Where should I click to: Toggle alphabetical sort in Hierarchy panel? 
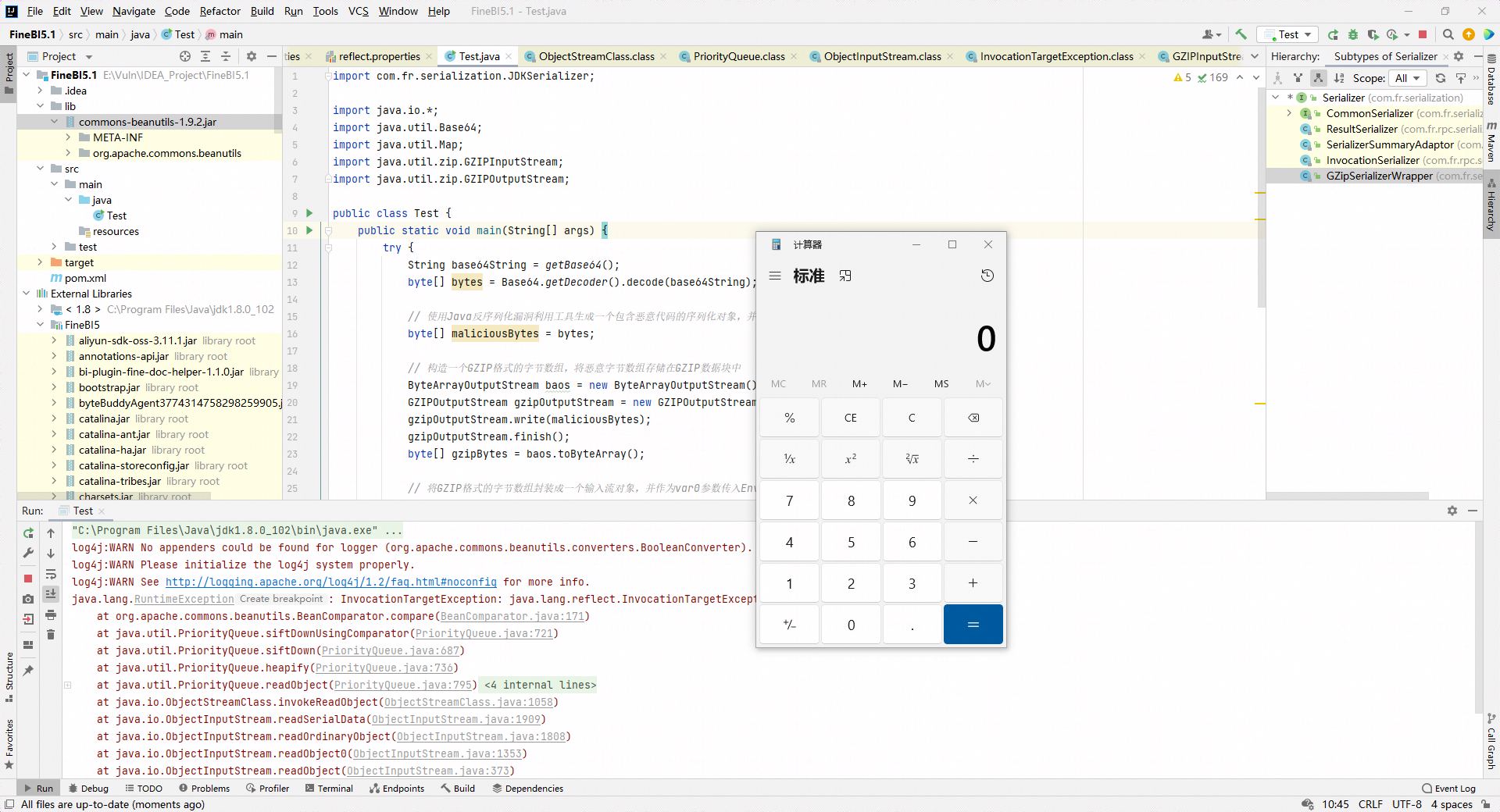point(1339,78)
